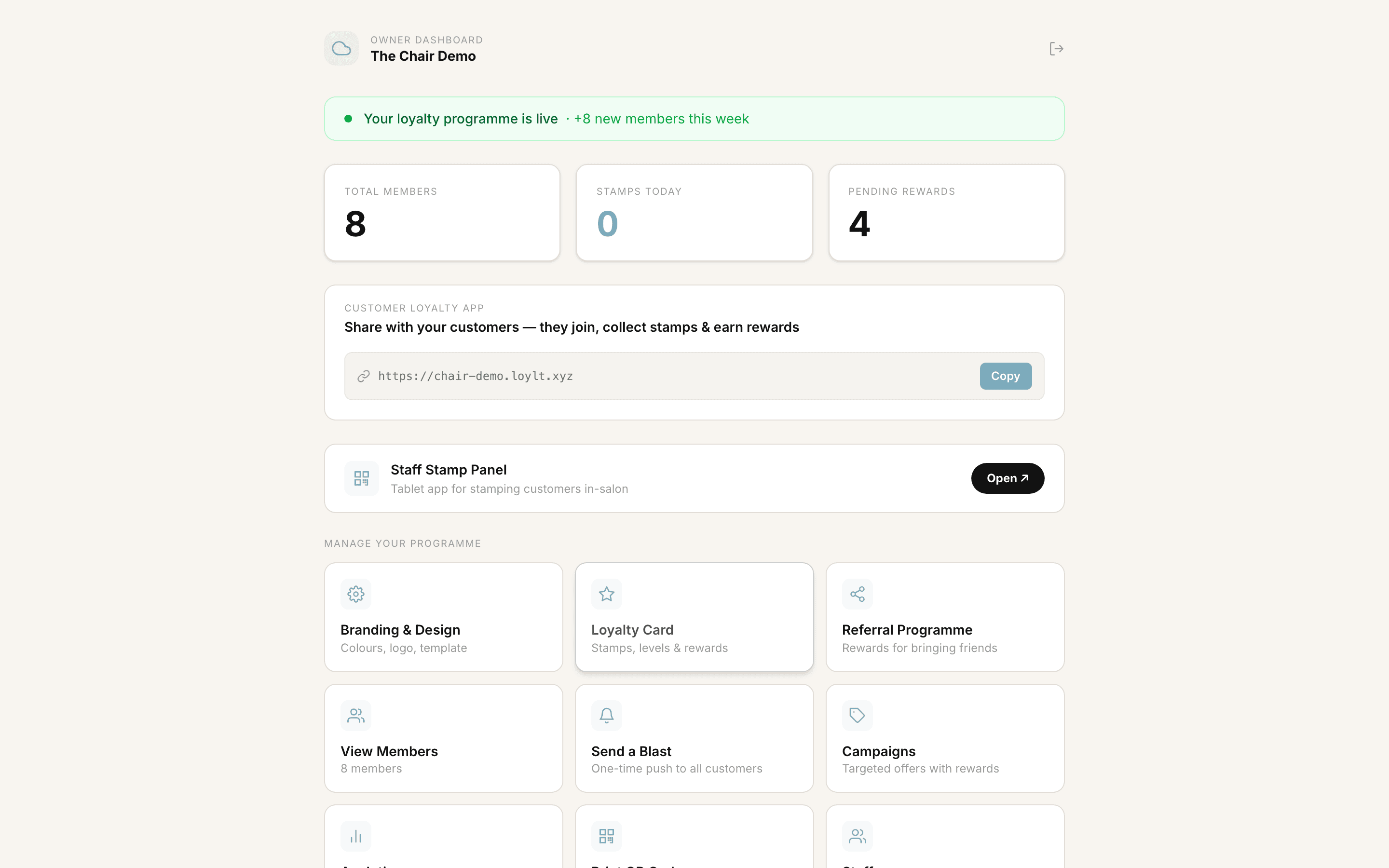Image resolution: width=1389 pixels, height=868 pixels.
Task: Click the Total Members stat card
Action: (x=442, y=213)
